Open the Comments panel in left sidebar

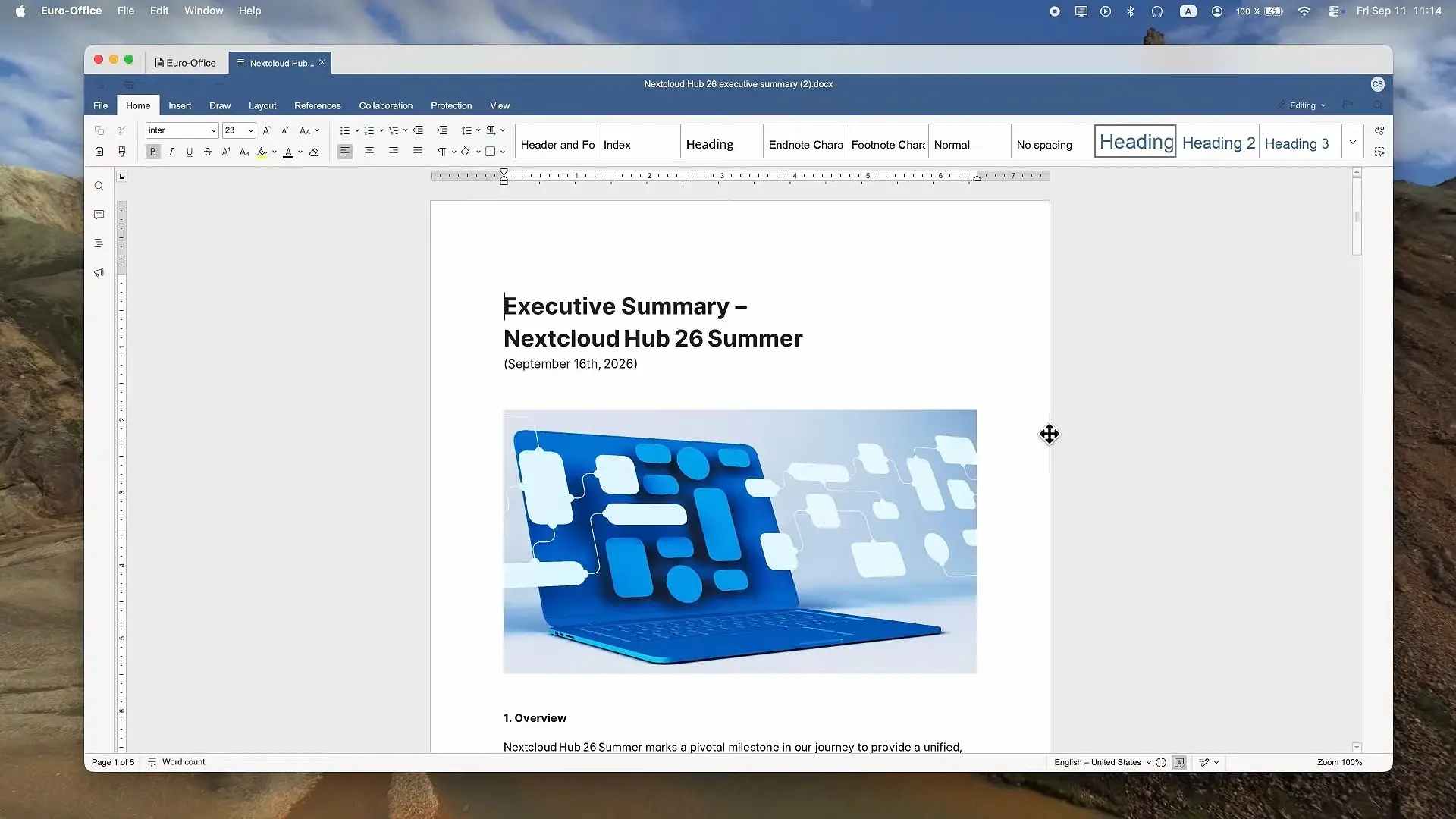[99, 215]
